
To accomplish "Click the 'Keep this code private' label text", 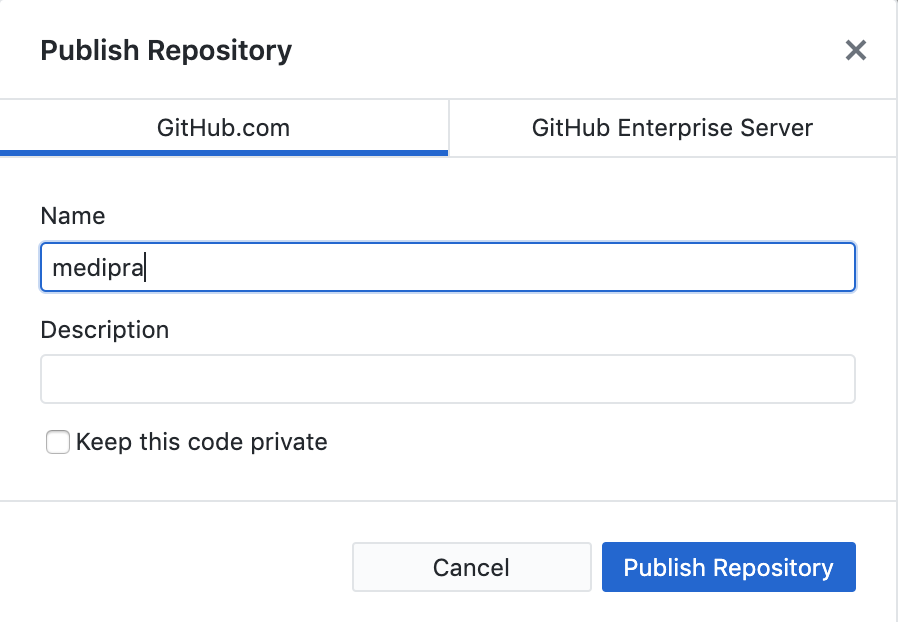I will pos(201,442).
